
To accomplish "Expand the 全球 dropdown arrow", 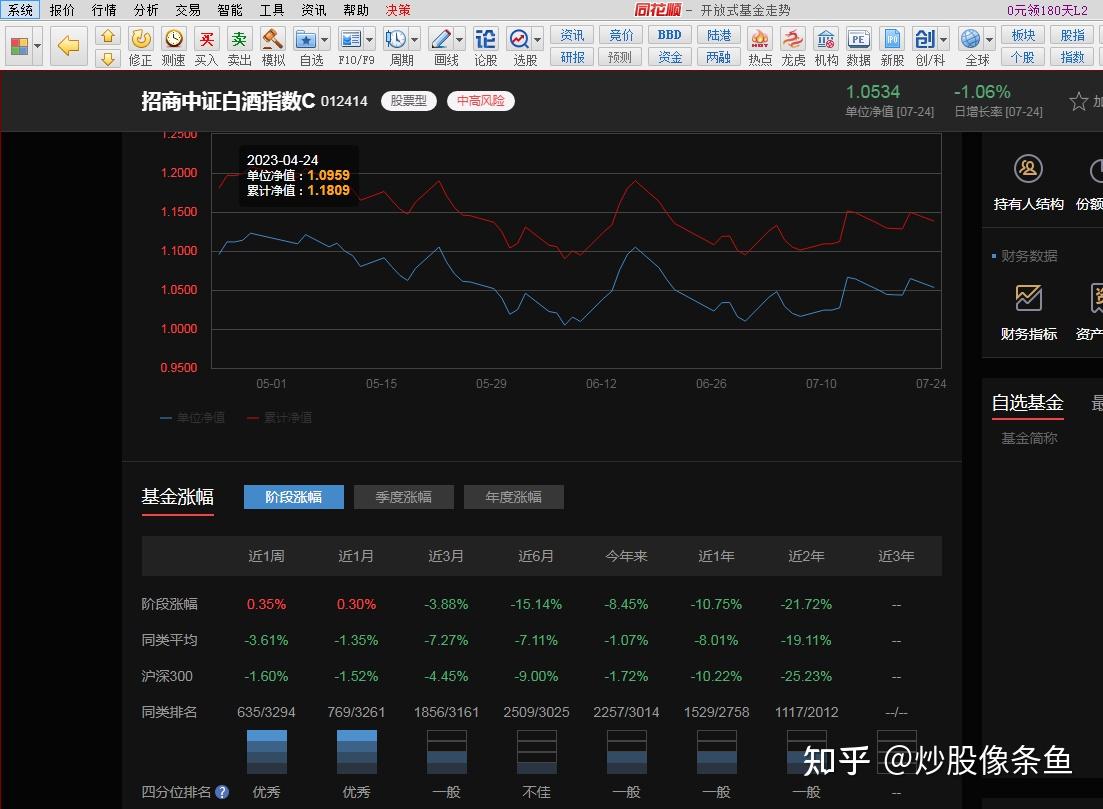I will tap(989, 39).
